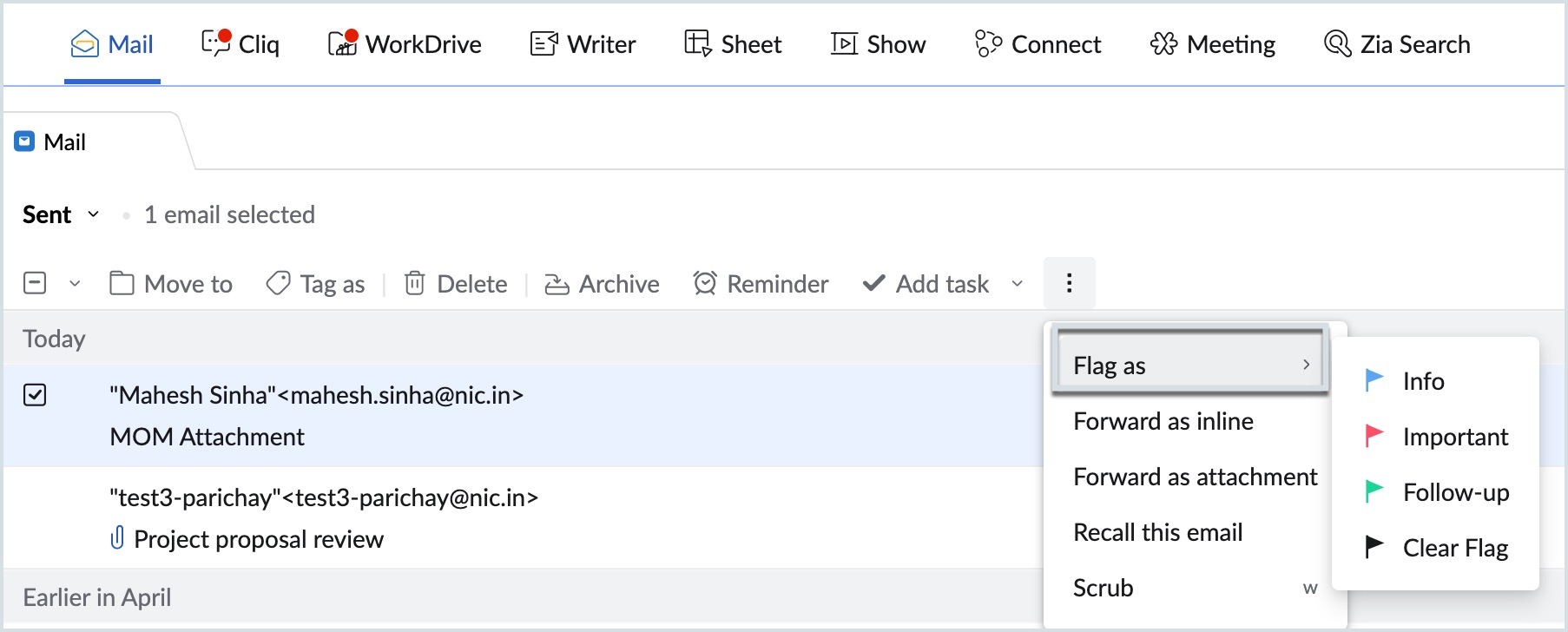Click the Delete trash icon
Viewport: 1568px width, 632px height.
click(415, 284)
